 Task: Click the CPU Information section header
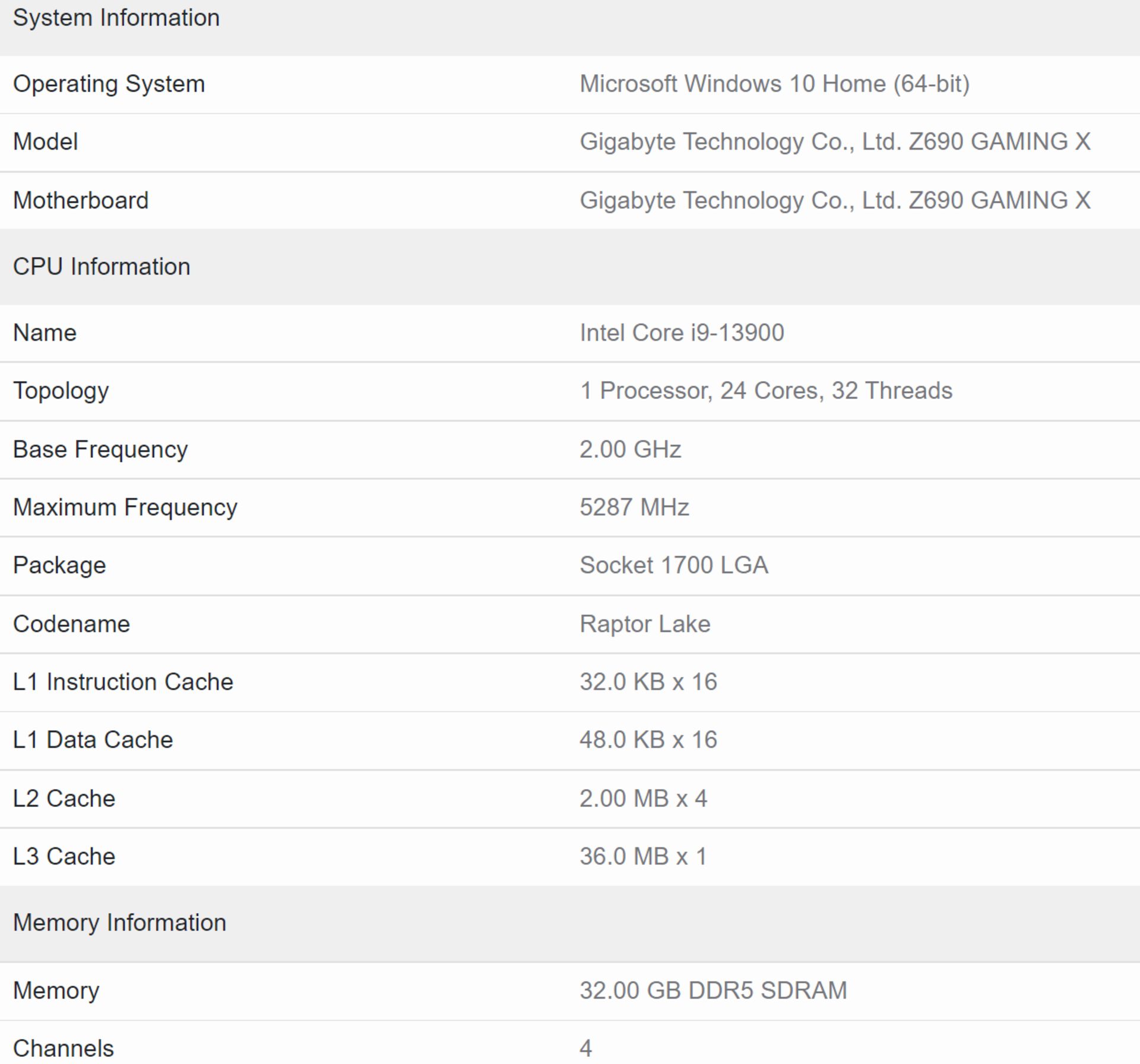[x=102, y=266]
